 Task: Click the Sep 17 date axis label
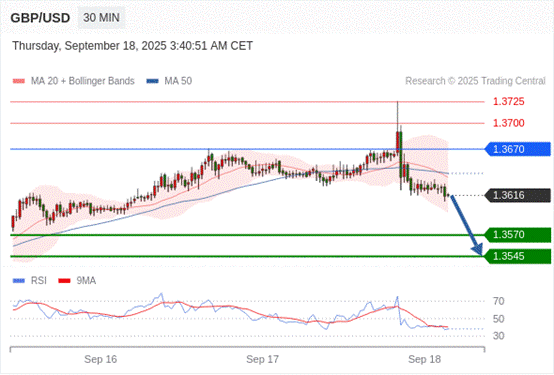[x=262, y=359]
